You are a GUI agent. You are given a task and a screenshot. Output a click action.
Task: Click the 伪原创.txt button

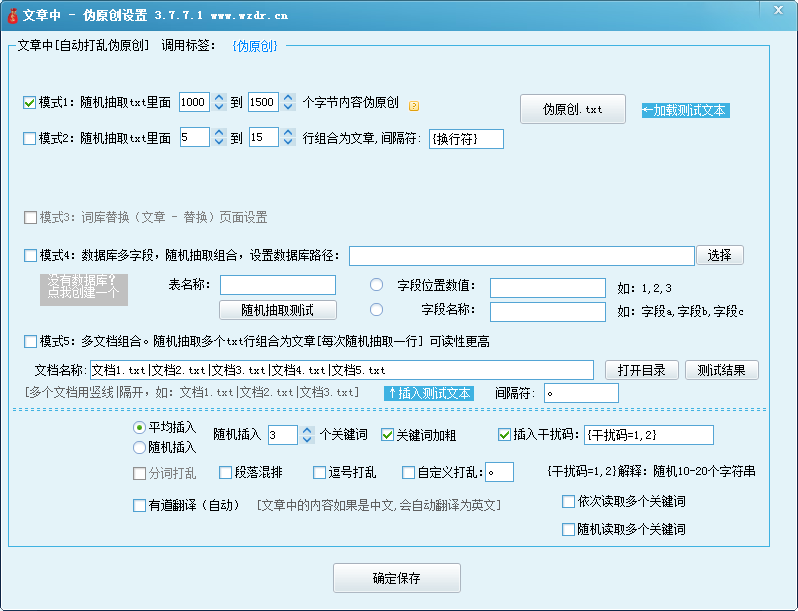pyautogui.click(x=572, y=109)
